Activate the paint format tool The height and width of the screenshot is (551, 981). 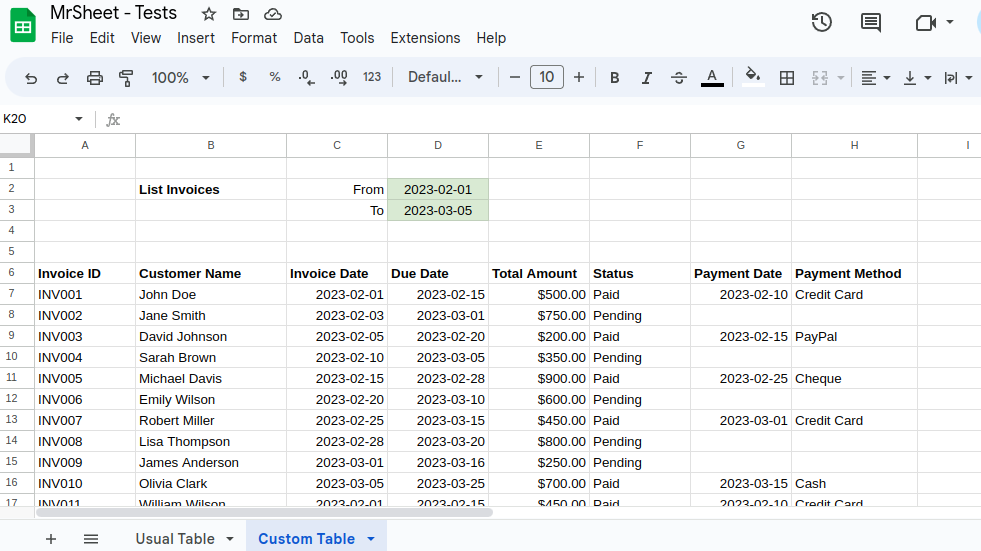tap(126, 78)
